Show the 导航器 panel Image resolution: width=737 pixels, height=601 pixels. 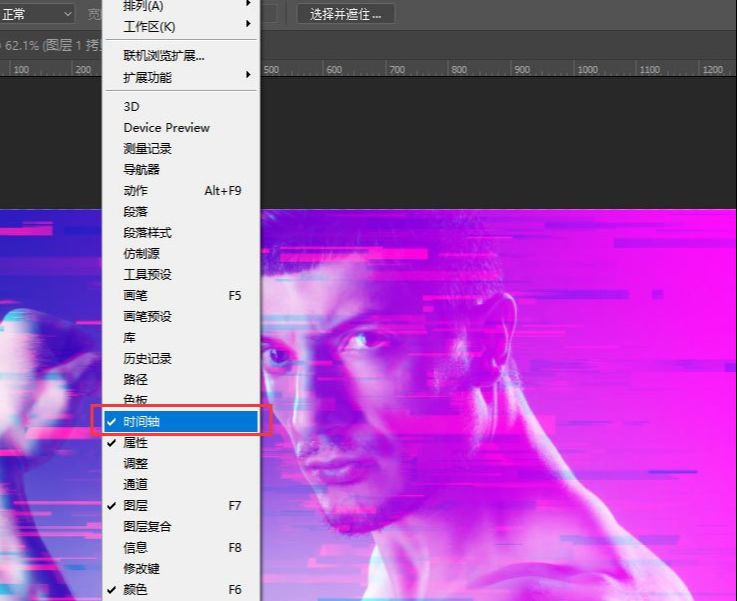[181, 169]
